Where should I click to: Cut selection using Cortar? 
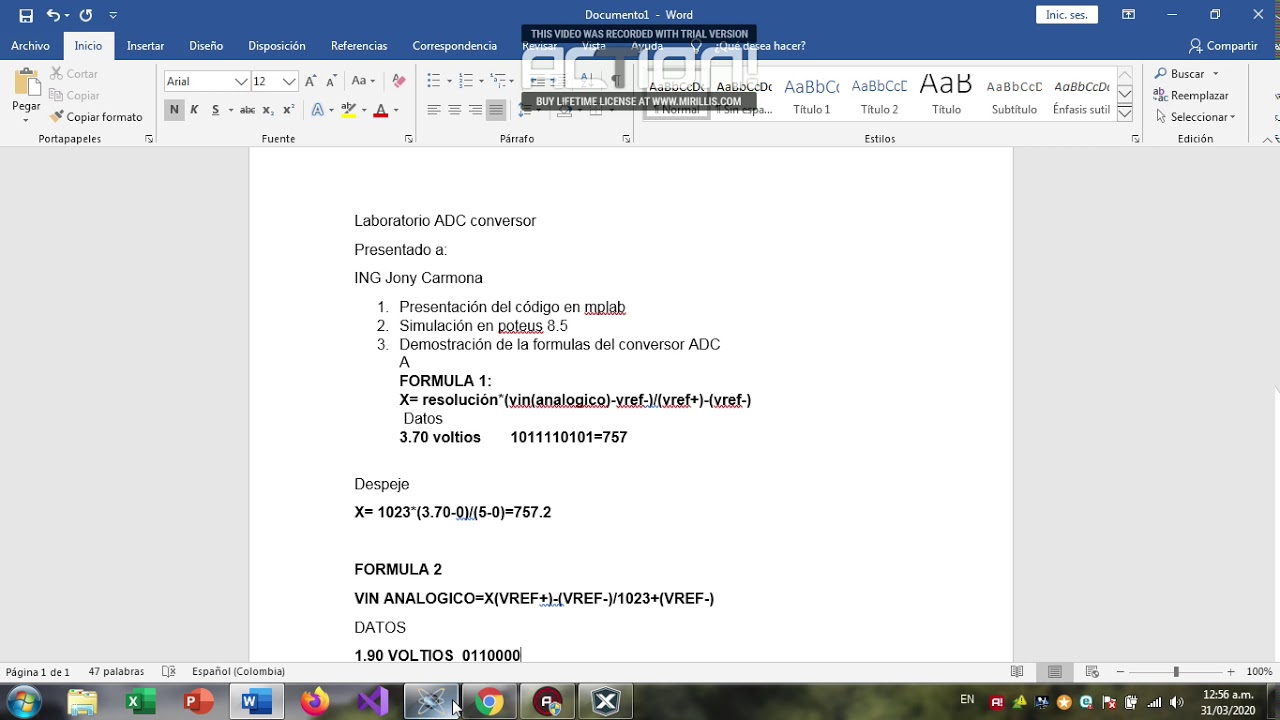(x=74, y=74)
